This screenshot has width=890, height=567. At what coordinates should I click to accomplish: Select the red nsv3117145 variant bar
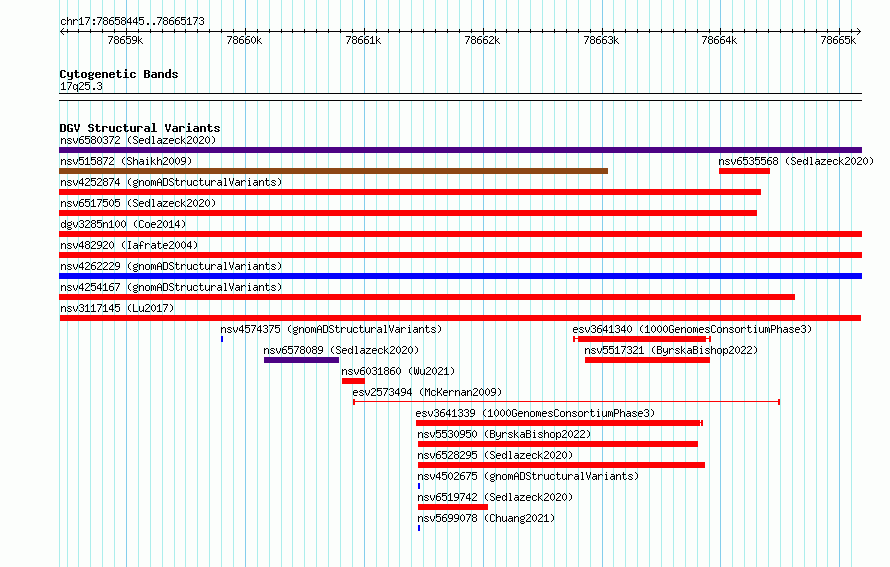click(x=460, y=318)
